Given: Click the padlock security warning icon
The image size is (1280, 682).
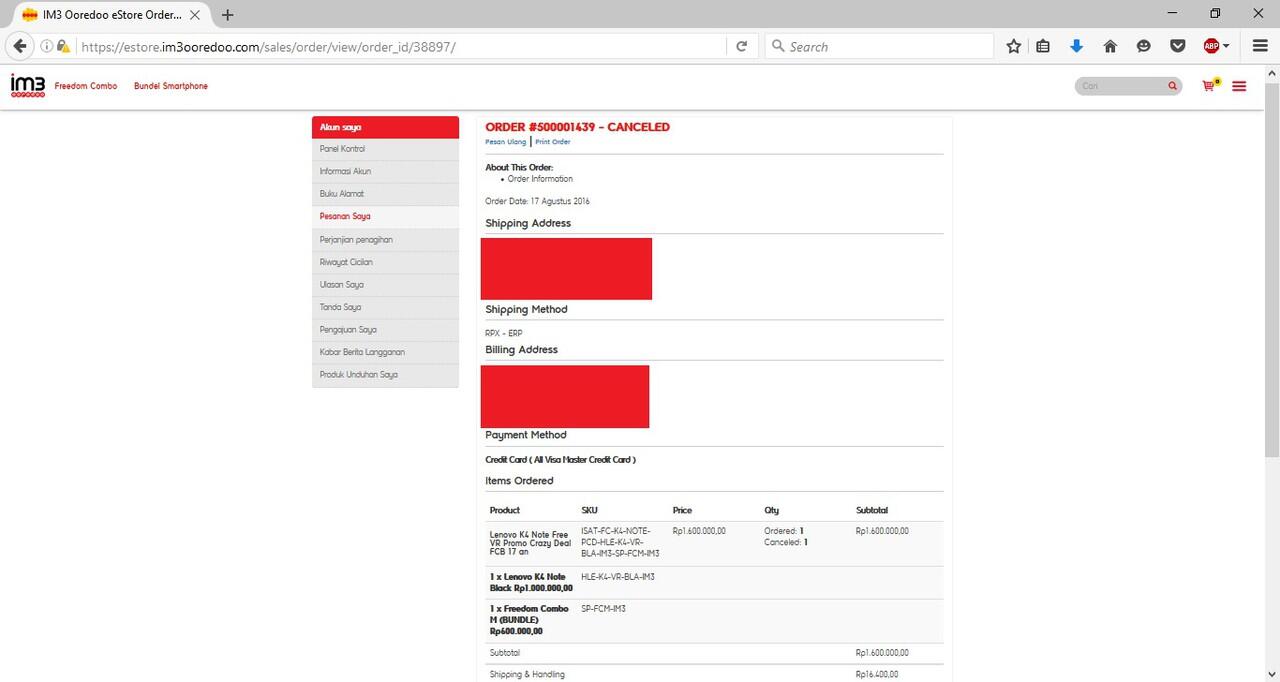Looking at the screenshot, I should point(63,46).
